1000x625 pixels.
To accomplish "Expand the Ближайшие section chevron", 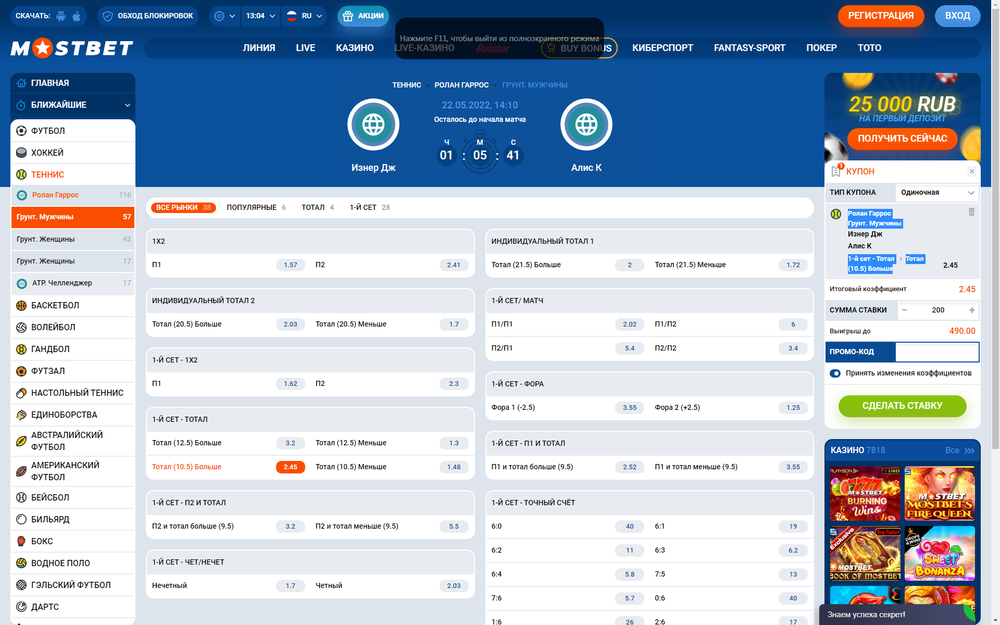I will click(127, 105).
